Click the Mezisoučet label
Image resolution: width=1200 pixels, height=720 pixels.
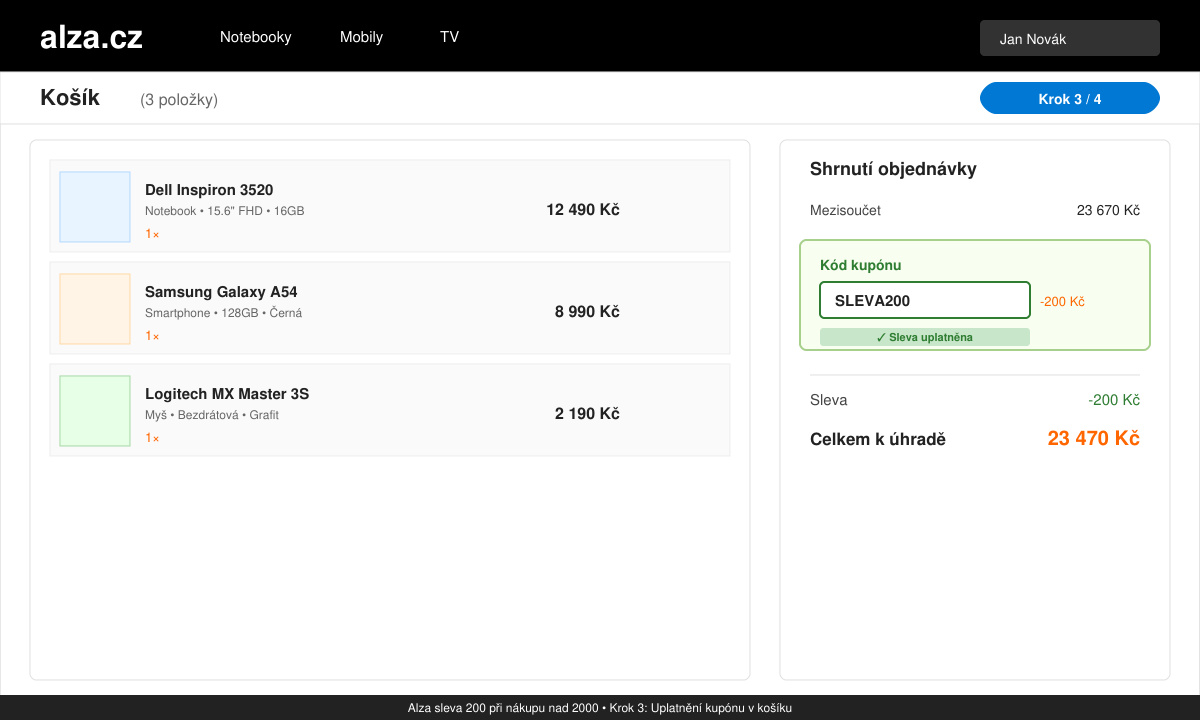[x=845, y=210]
